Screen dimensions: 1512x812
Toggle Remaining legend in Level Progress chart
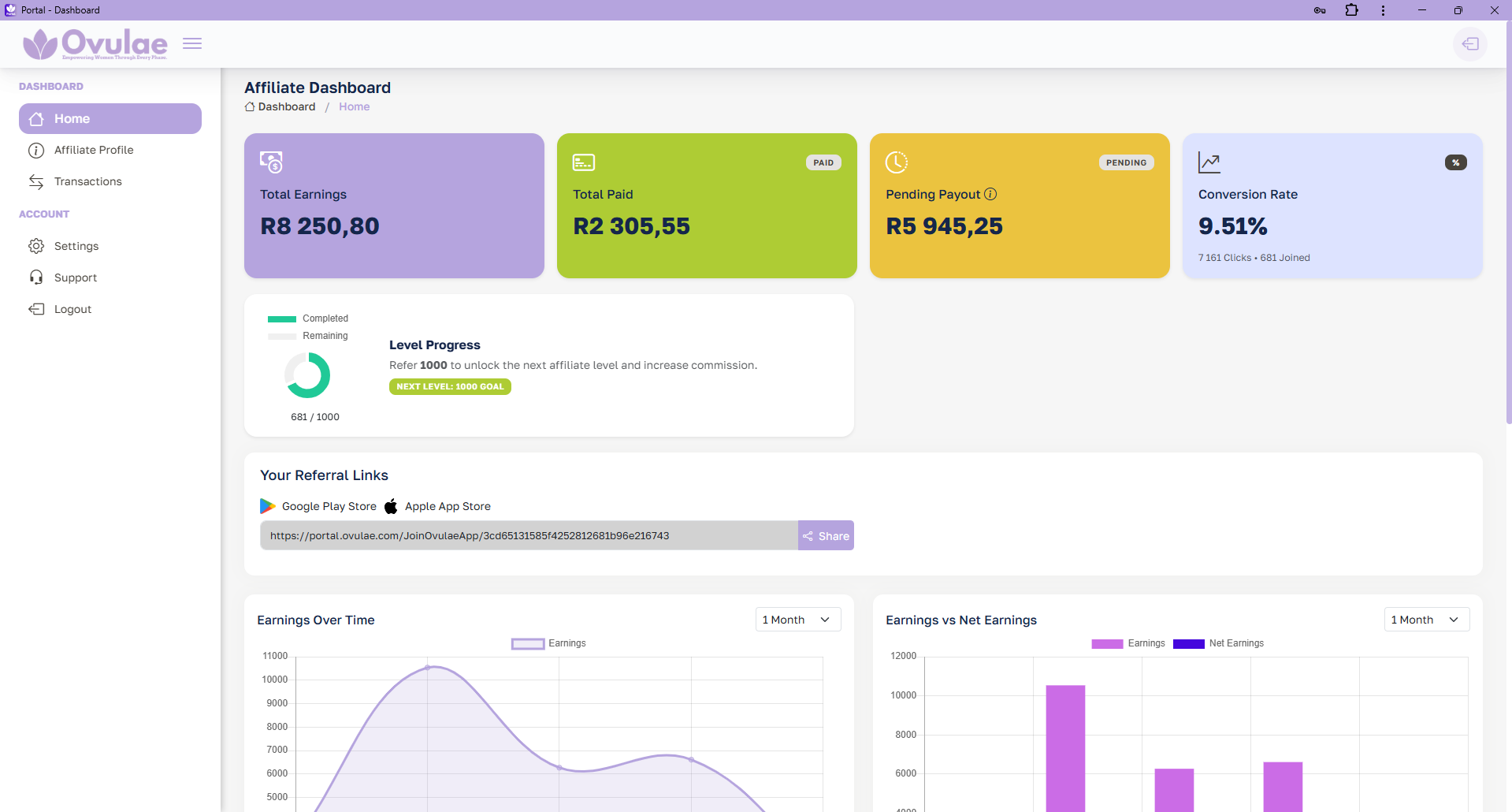pyautogui.click(x=308, y=336)
